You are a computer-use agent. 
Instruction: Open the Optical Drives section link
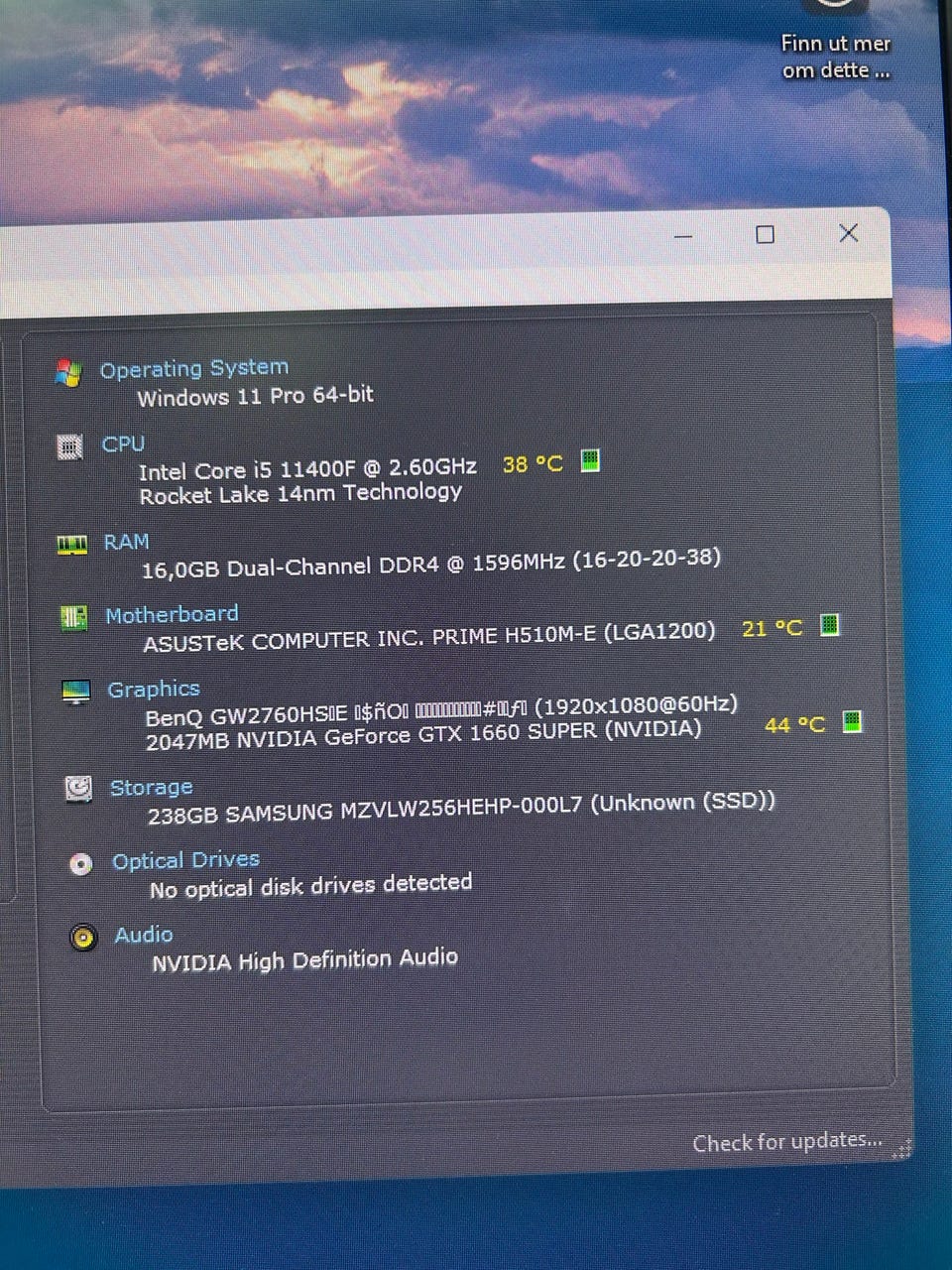pyautogui.click(x=186, y=860)
